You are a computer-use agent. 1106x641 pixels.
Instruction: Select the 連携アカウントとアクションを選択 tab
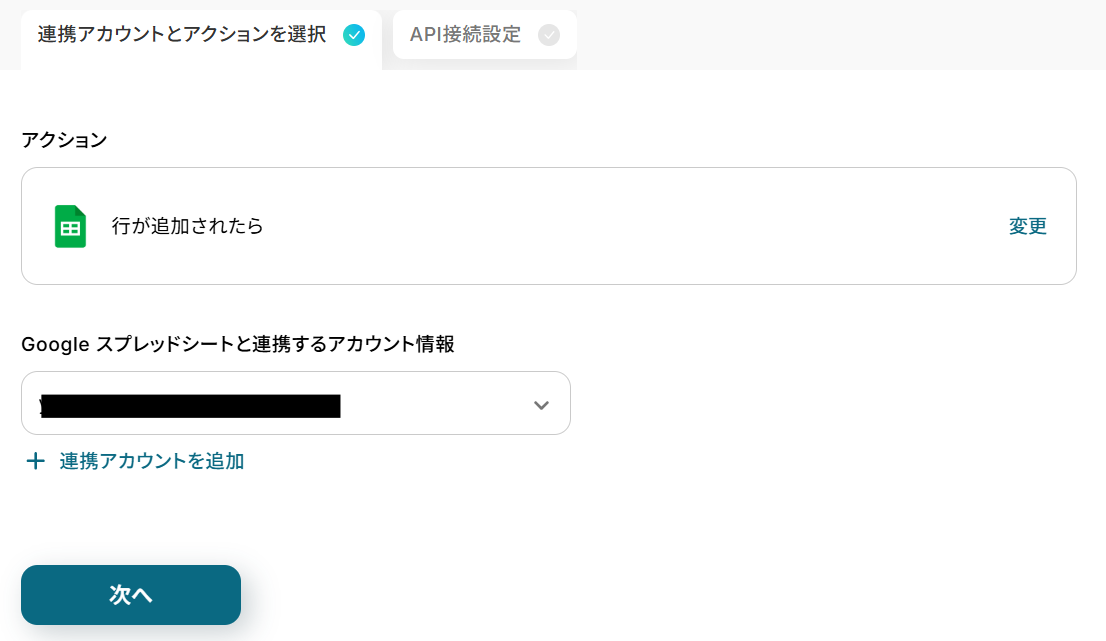201,39
